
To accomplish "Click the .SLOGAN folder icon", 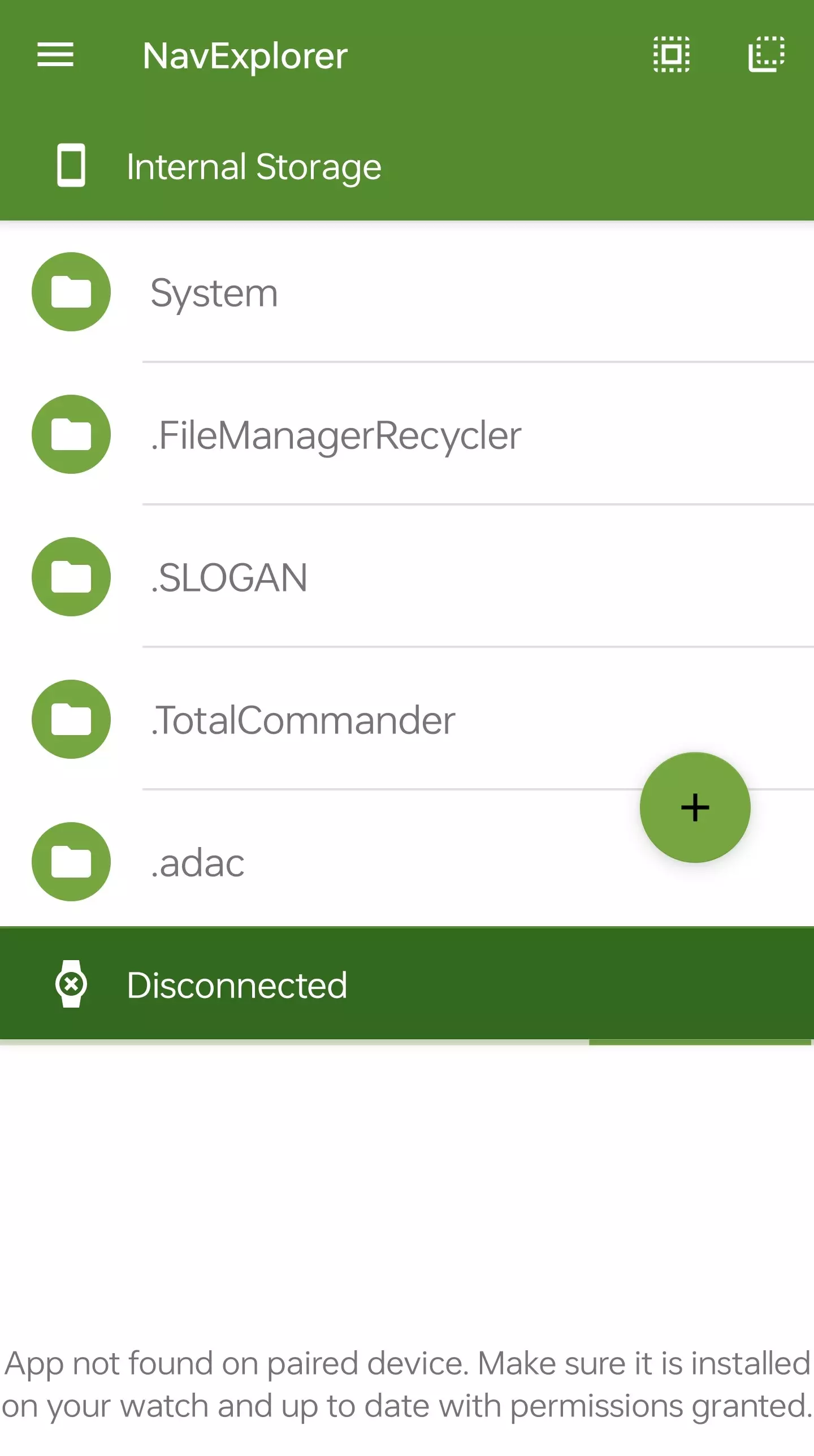I will pos(71,577).
